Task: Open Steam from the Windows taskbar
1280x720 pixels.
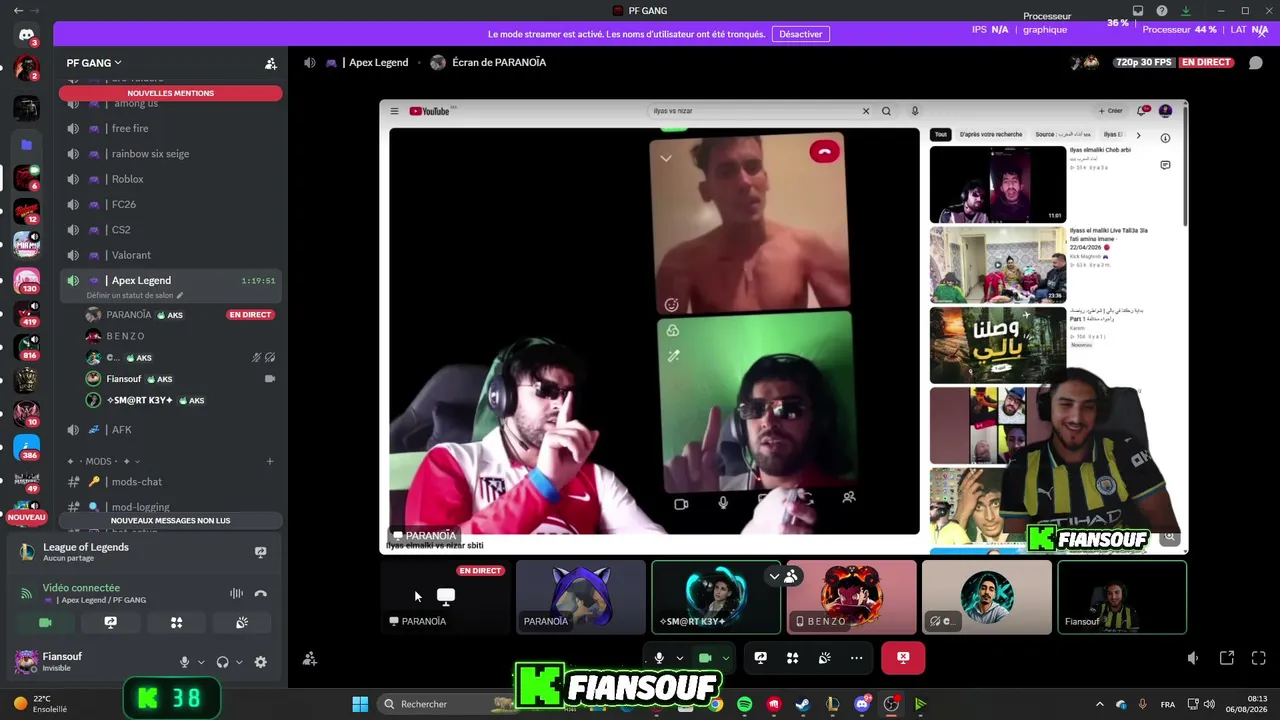Action: point(802,704)
